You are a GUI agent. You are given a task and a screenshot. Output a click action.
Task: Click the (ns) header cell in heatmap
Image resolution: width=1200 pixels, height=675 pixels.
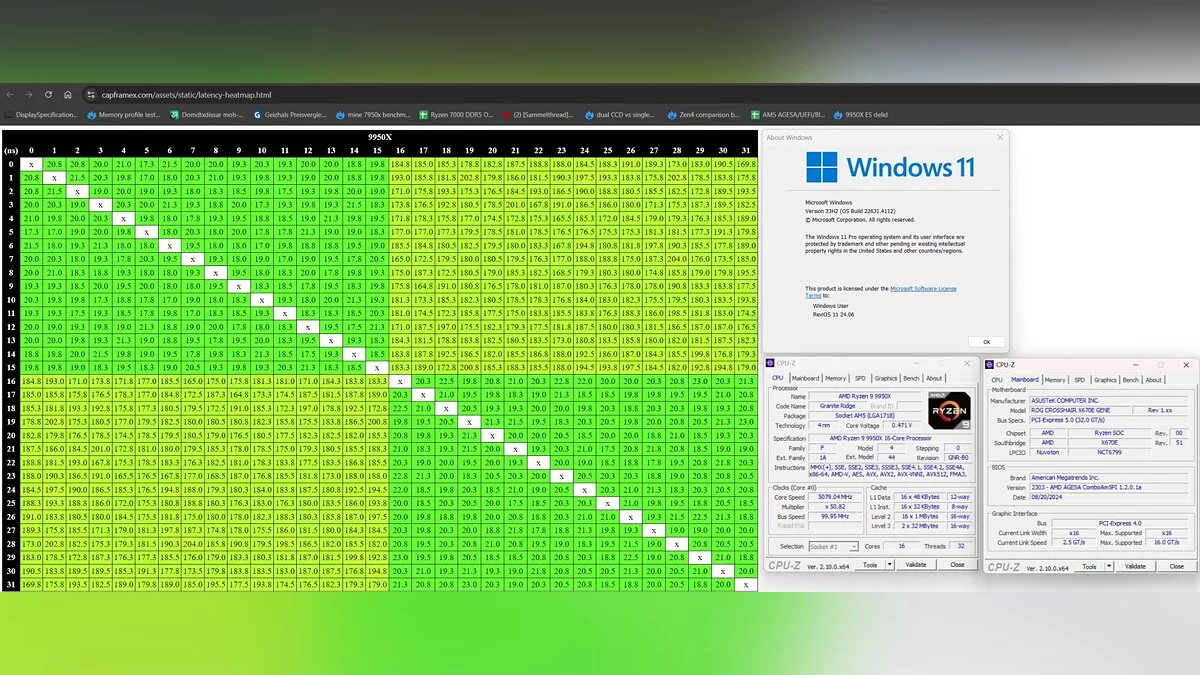coord(11,150)
